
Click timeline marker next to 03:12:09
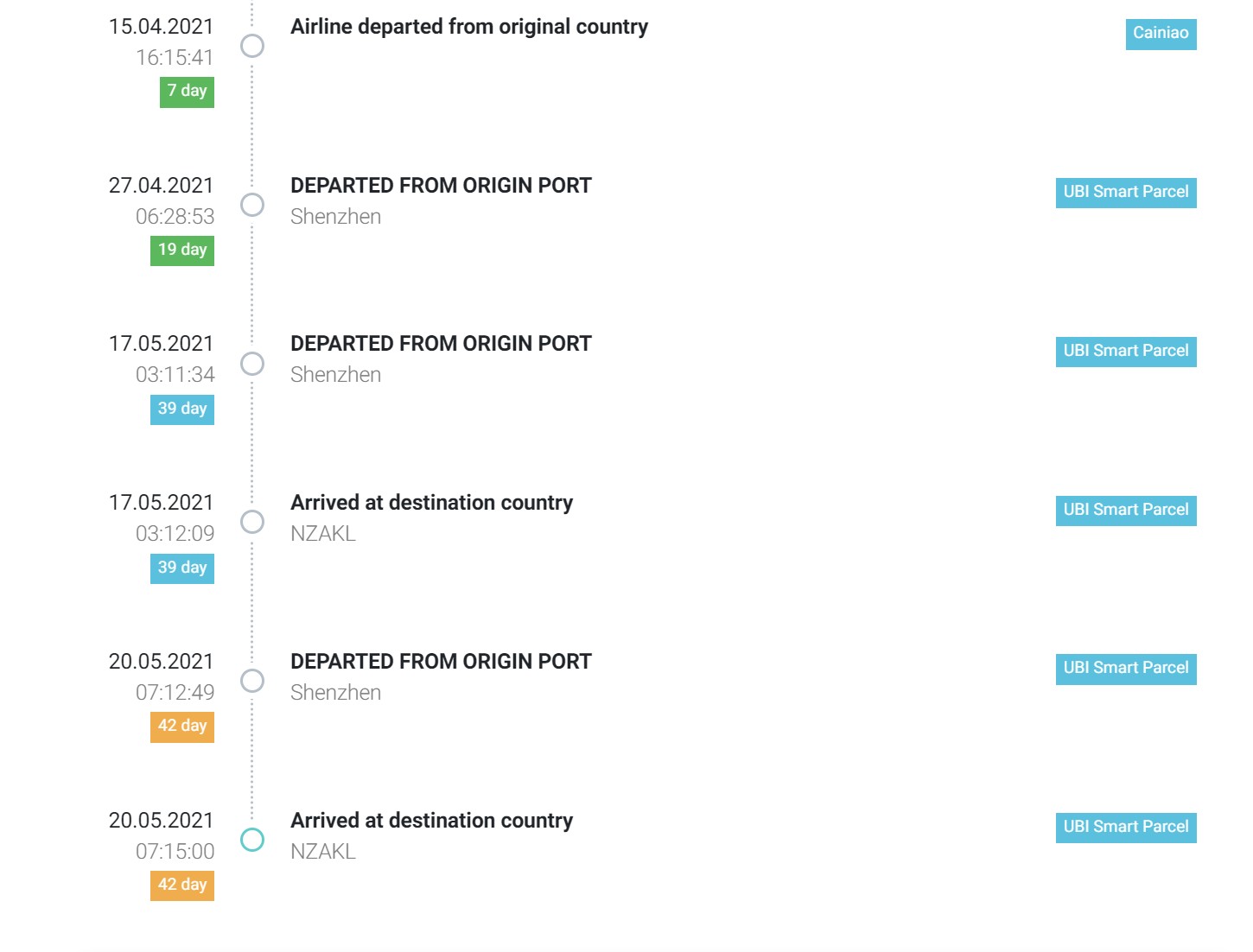(252, 522)
